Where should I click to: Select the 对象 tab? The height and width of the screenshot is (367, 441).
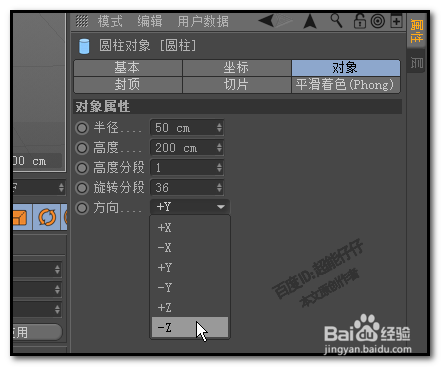tap(346, 68)
